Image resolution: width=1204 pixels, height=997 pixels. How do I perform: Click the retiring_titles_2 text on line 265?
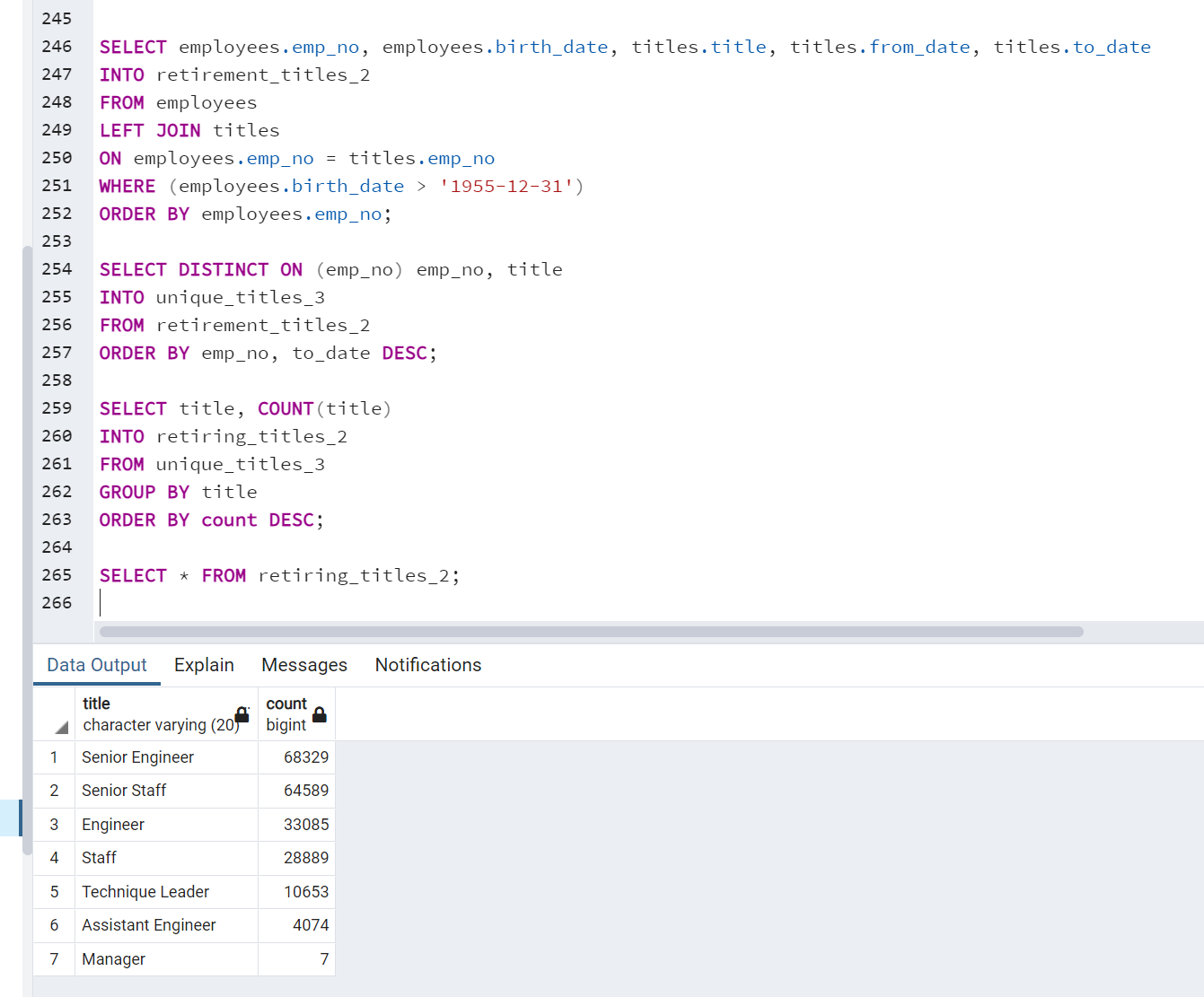pos(354,575)
